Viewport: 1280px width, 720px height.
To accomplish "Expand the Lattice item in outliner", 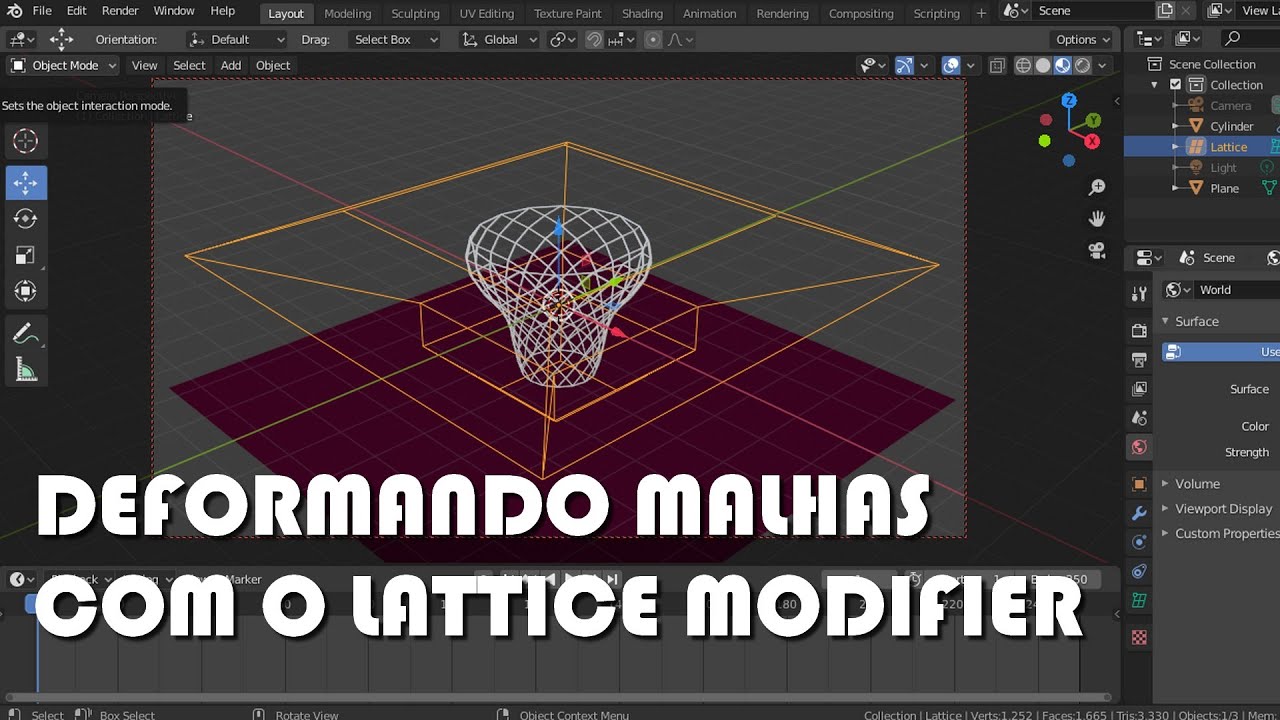I will tap(1175, 147).
